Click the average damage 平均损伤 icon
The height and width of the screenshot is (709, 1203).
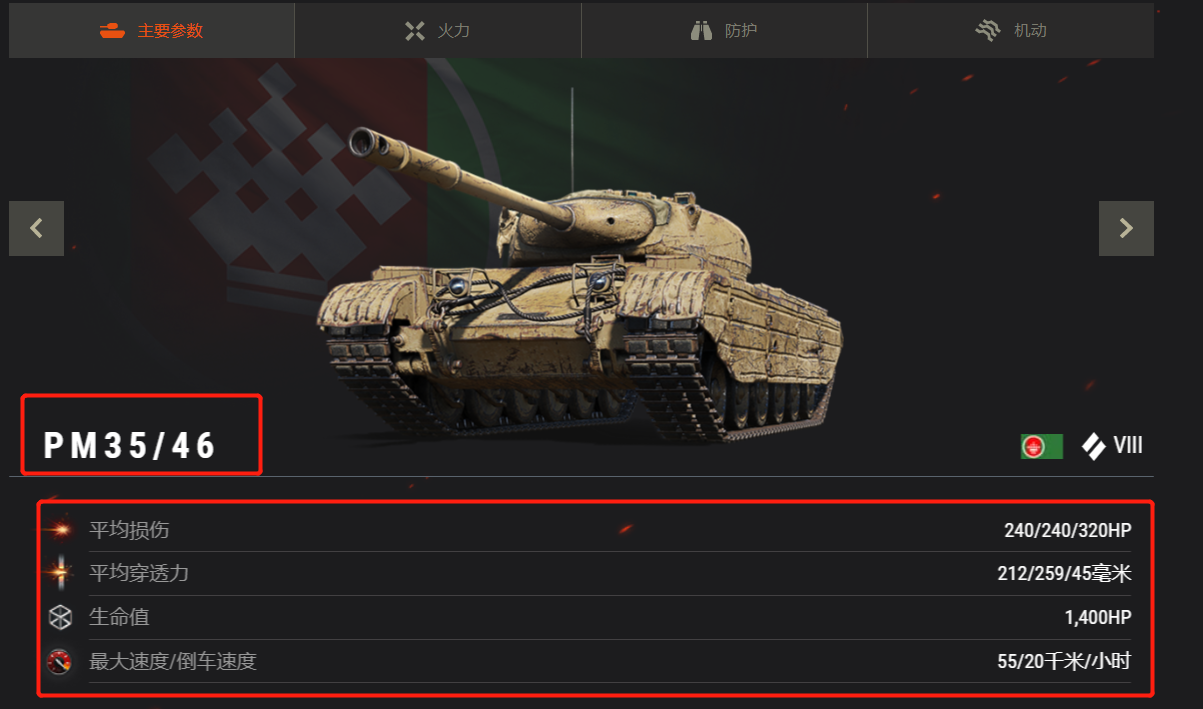[61, 529]
